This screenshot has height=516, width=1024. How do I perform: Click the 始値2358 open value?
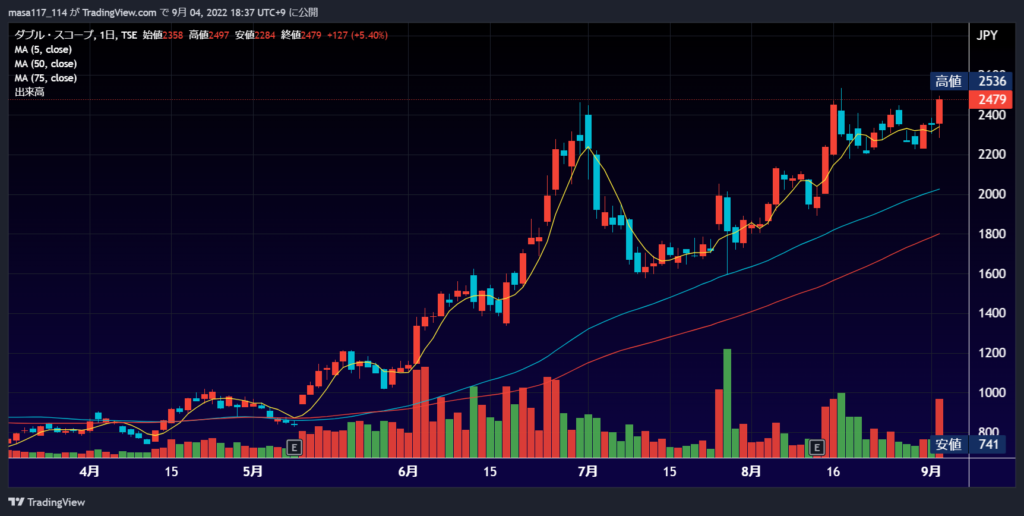pyautogui.click(x=163, y=35)
